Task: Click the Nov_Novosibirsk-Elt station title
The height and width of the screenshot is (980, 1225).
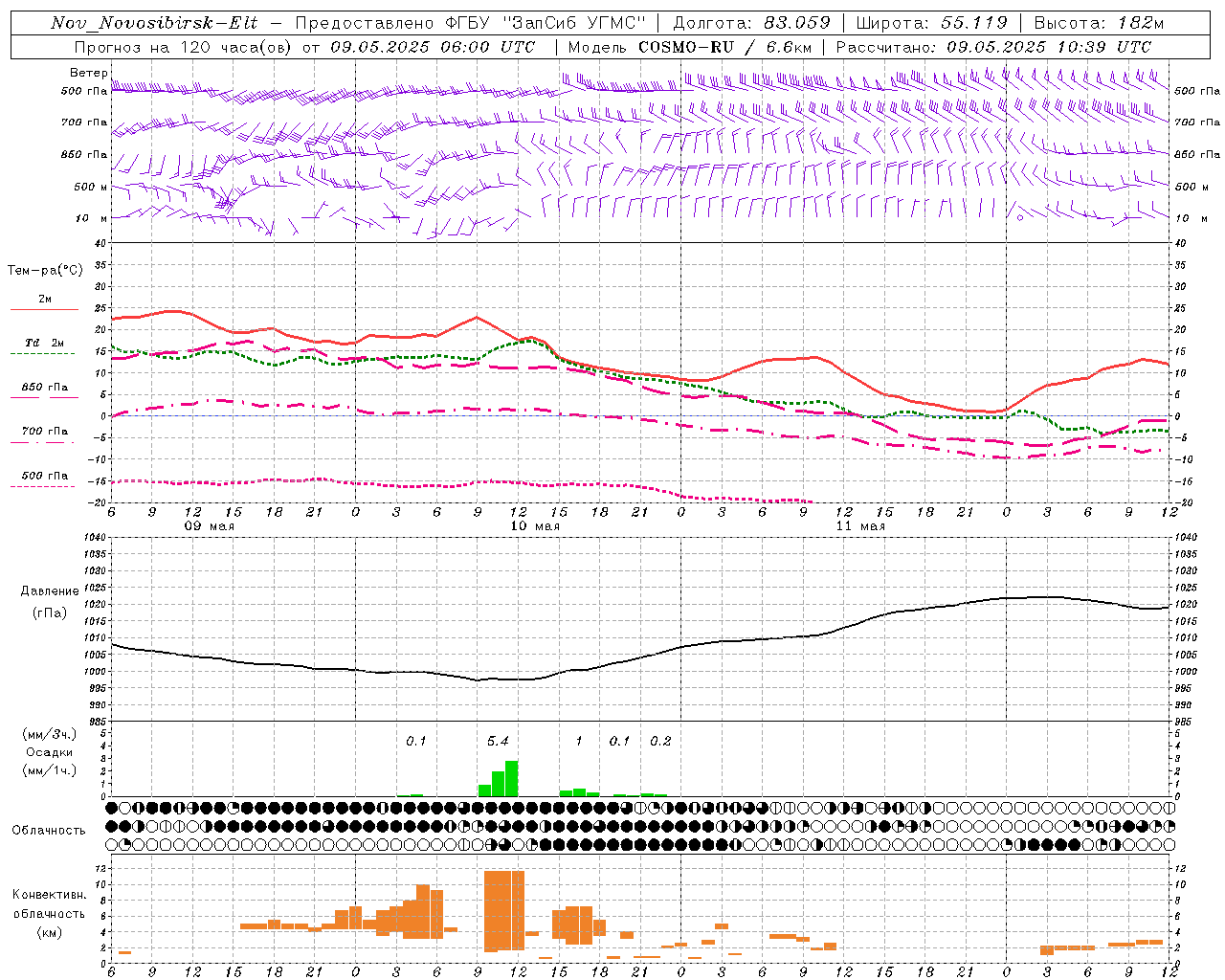Action: (x=154, y=23)
